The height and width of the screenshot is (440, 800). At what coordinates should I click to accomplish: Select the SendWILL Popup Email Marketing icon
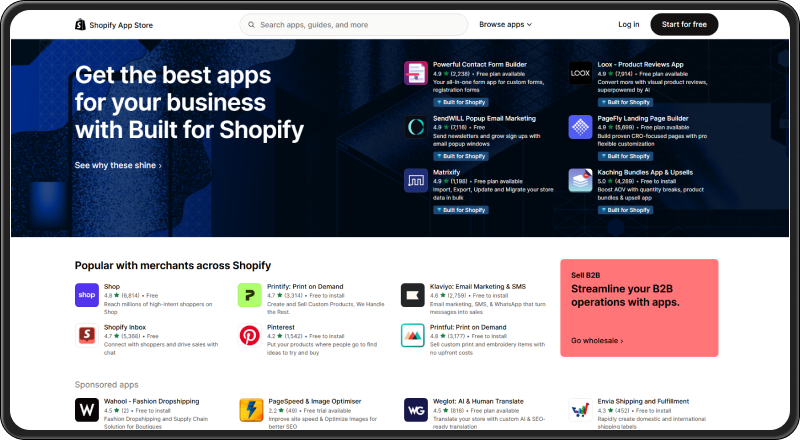tap(416, 127)
